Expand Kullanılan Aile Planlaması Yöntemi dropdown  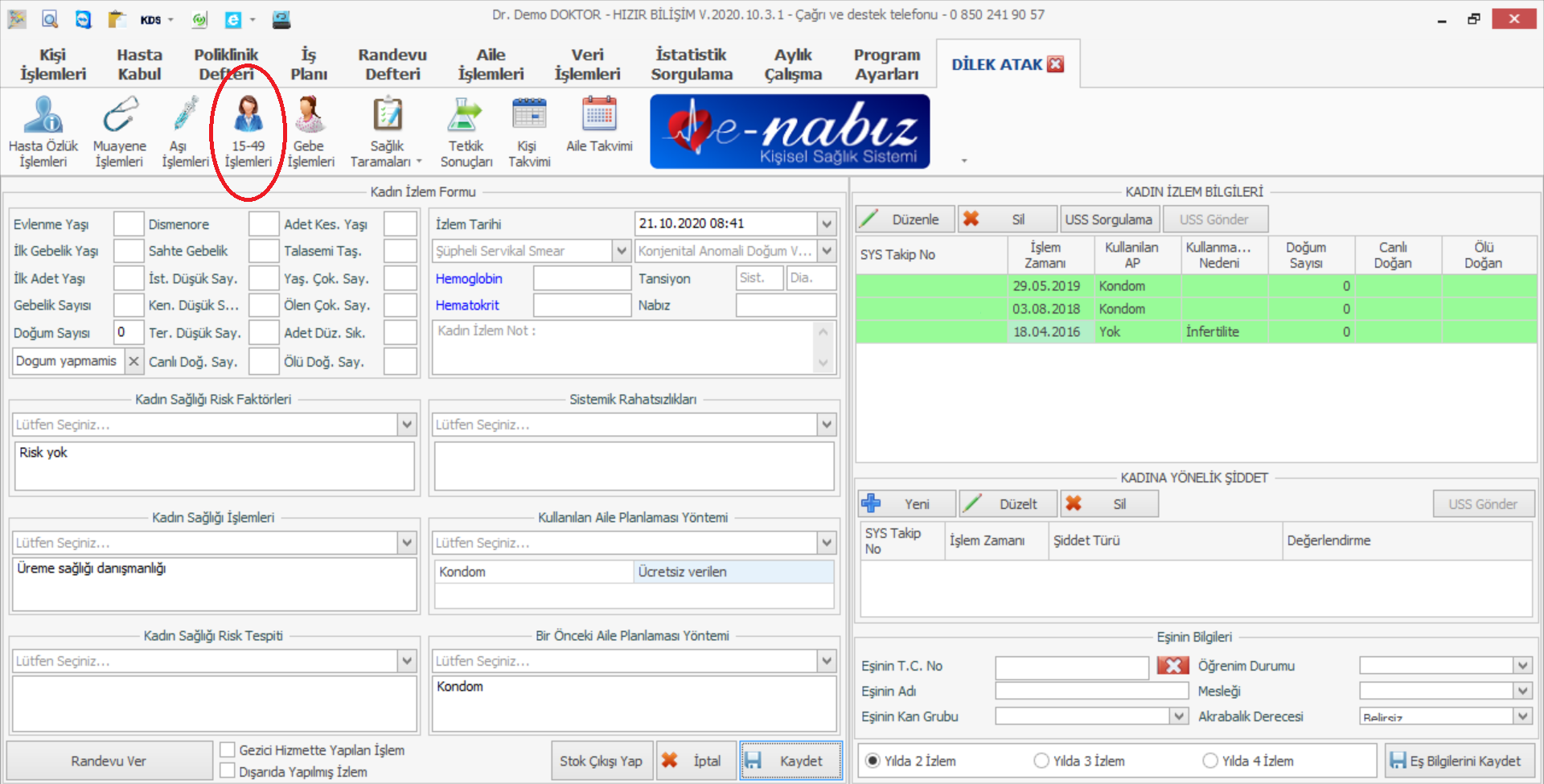pyautogui.click(x=826, y=543)
